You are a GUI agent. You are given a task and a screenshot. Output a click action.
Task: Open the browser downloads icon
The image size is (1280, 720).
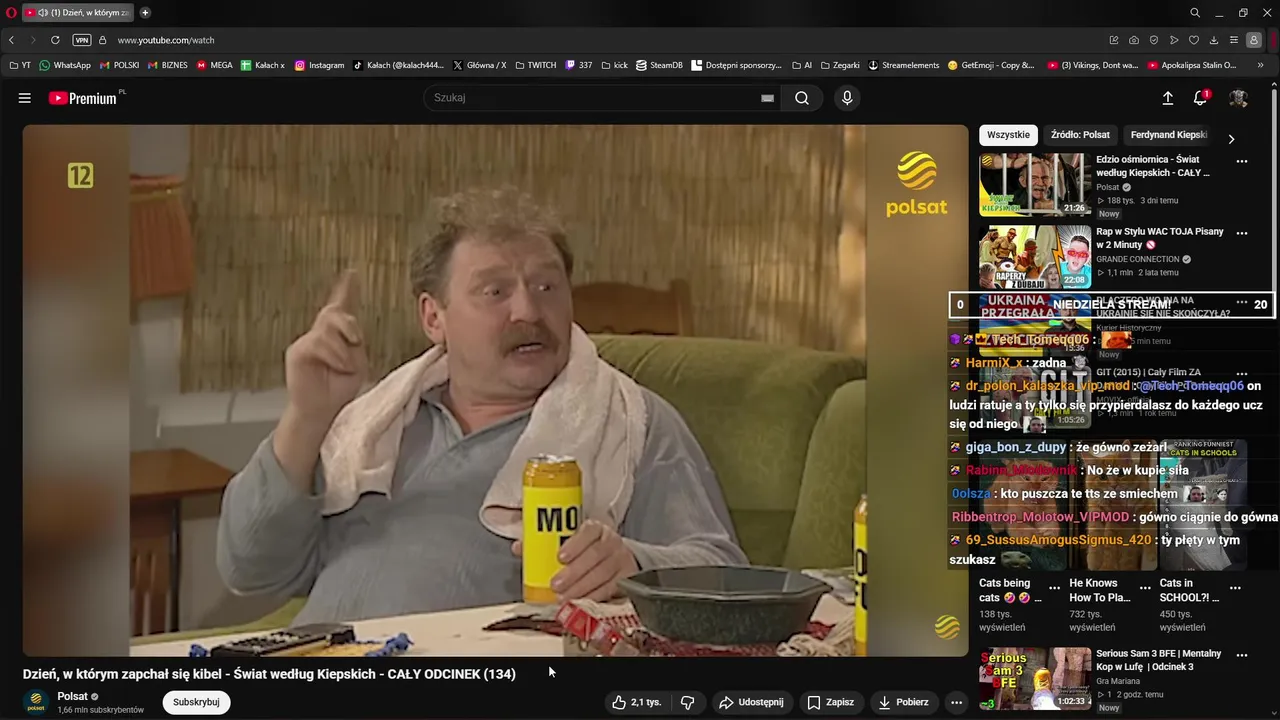[1214, 40]
